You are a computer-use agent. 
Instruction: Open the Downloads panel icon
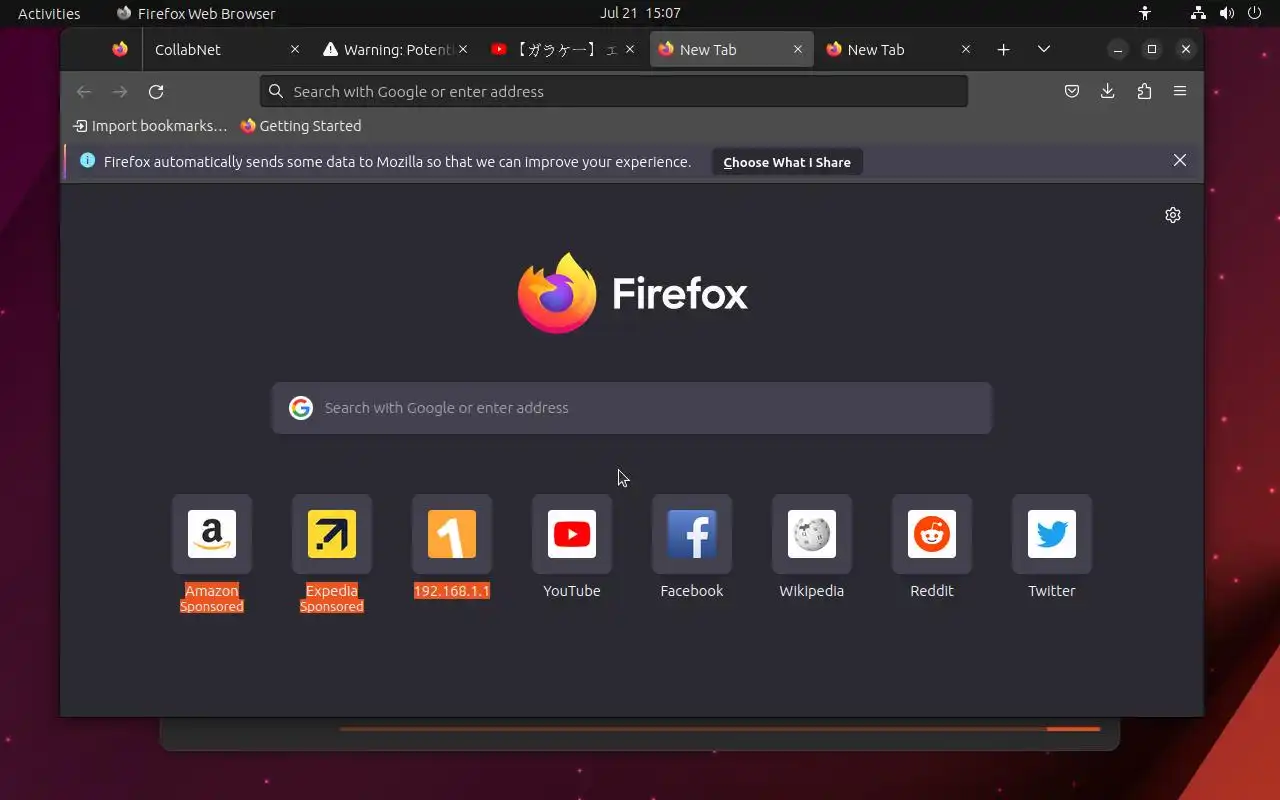[1108, 91]
